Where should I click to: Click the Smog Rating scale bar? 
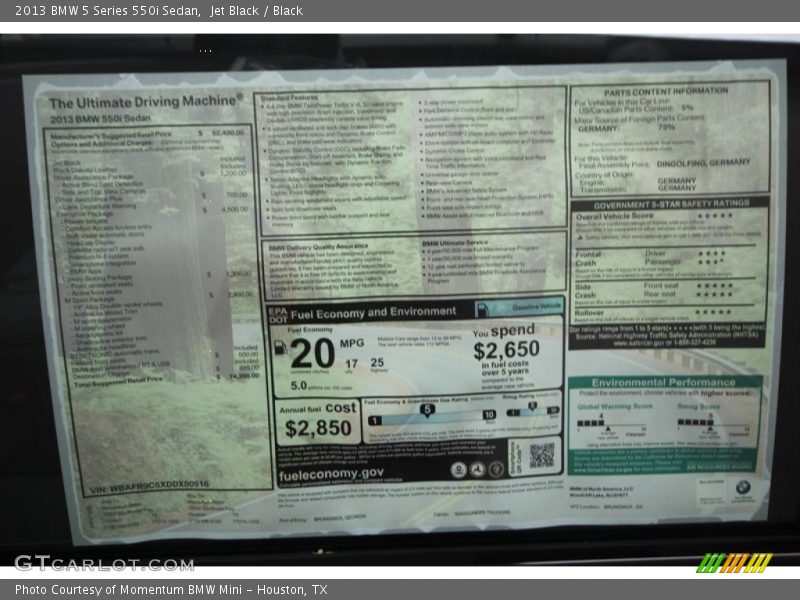pos(533,411)
